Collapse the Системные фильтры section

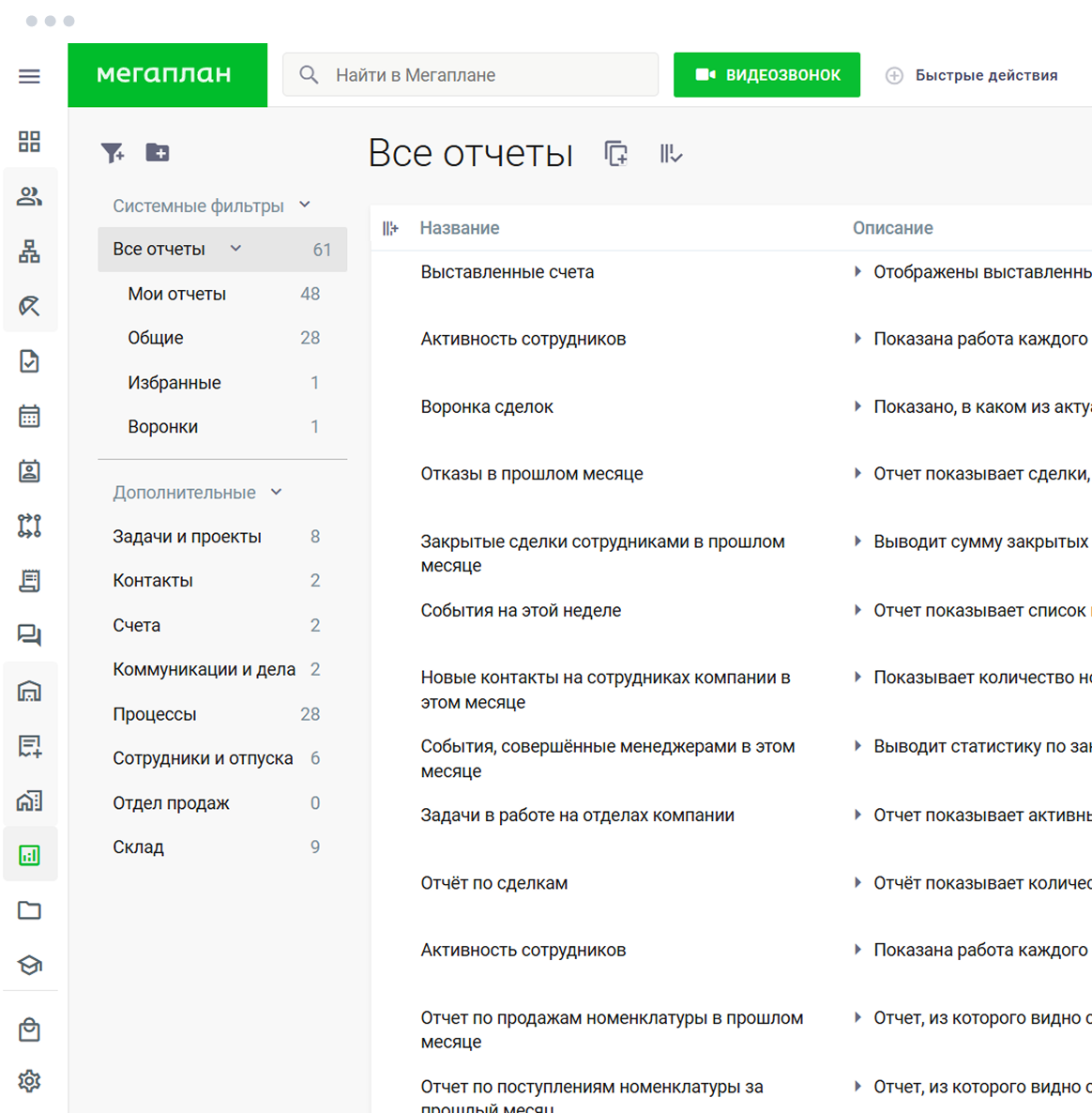tap(304, 205)
